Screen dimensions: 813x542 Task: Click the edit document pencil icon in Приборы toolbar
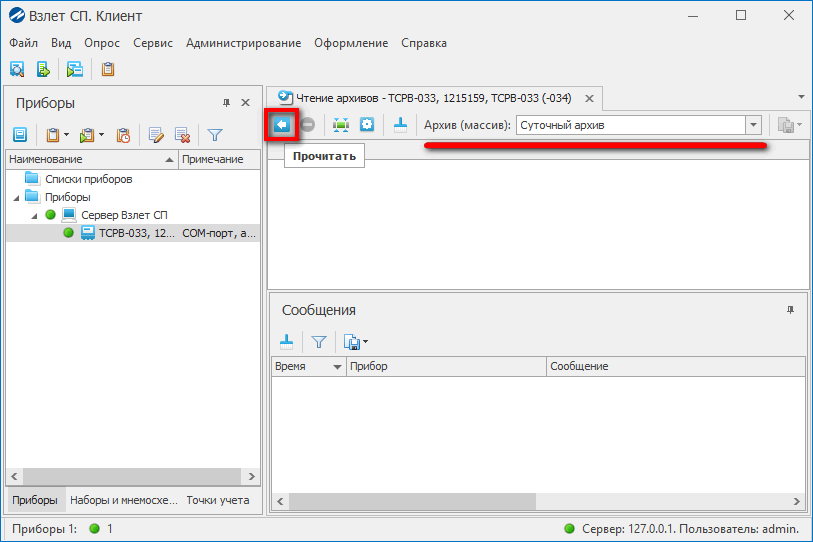(x=156, y=135)
